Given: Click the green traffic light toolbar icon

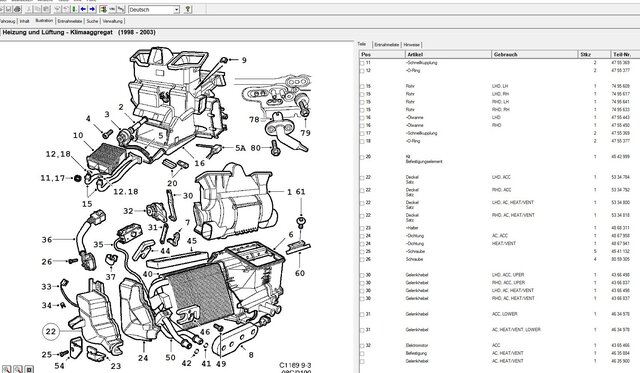Looking at the screenshot, I should [74, 9].
